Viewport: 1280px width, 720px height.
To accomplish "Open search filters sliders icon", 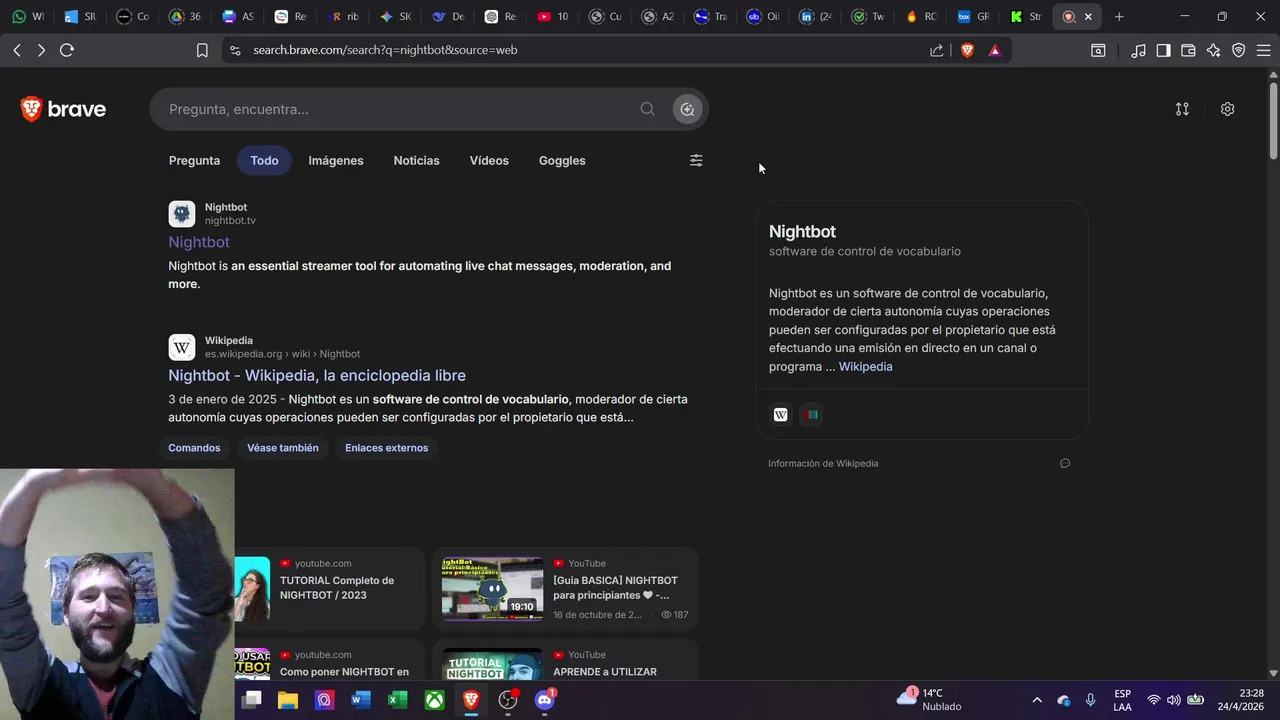I will click(696, 160).
